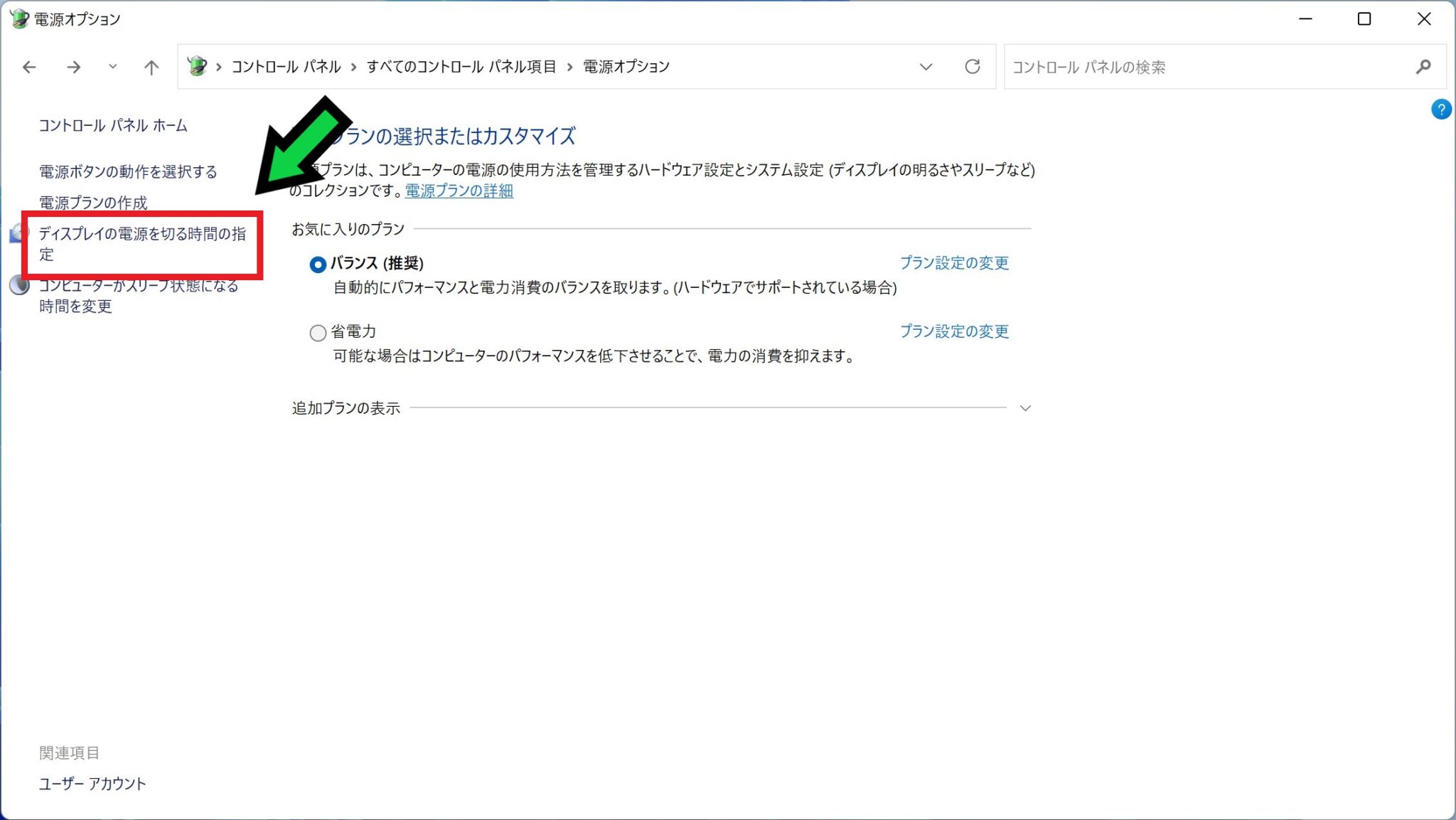Click すべてのコントロール パネル項目 in the breadcrumb
Image resolution: width=1456 pixels, height=820 pixels.
point(461,67)
